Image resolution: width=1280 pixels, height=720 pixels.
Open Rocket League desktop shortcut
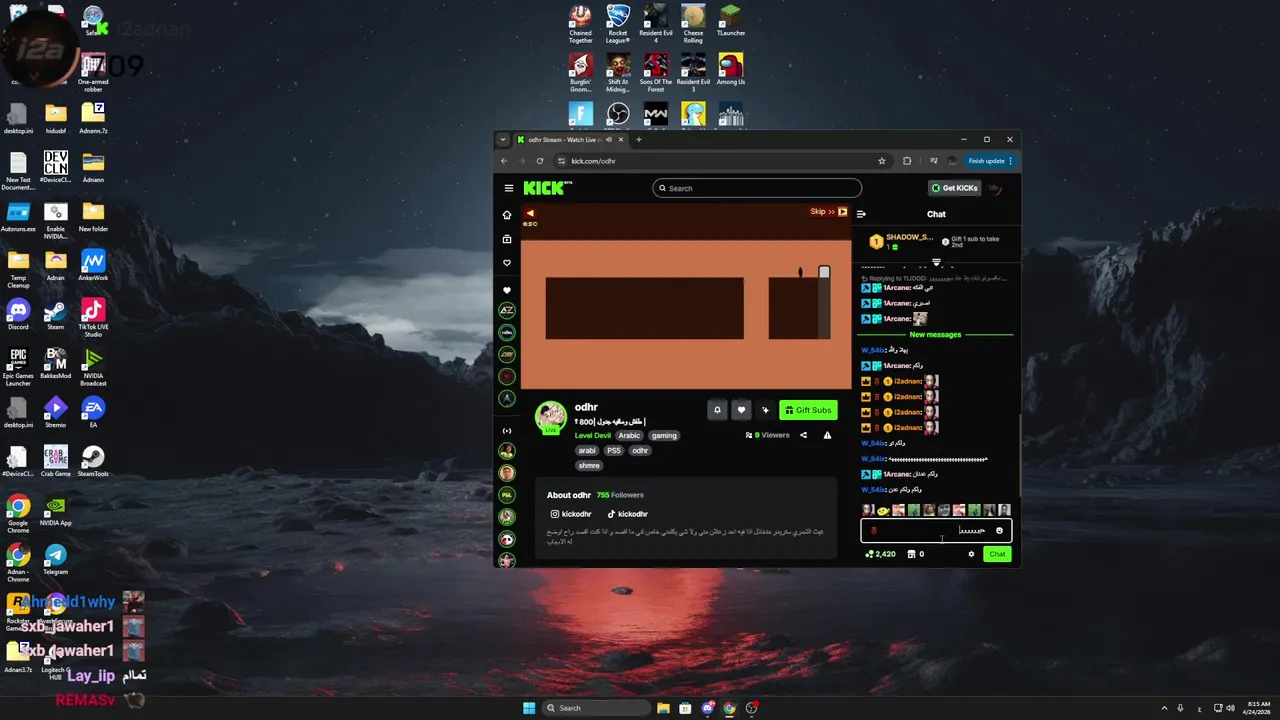coord(618,25)
